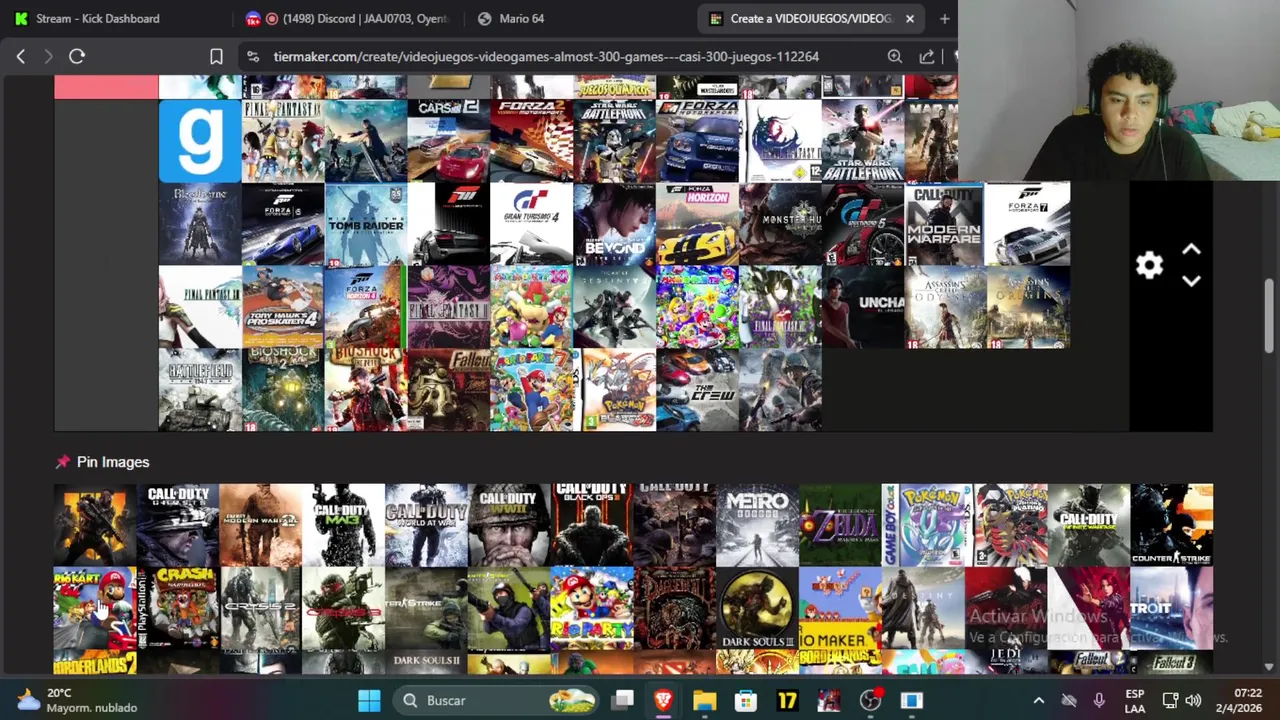
Task: Pick the Counter-Strike orange cover
Action: coord(1172,525)
